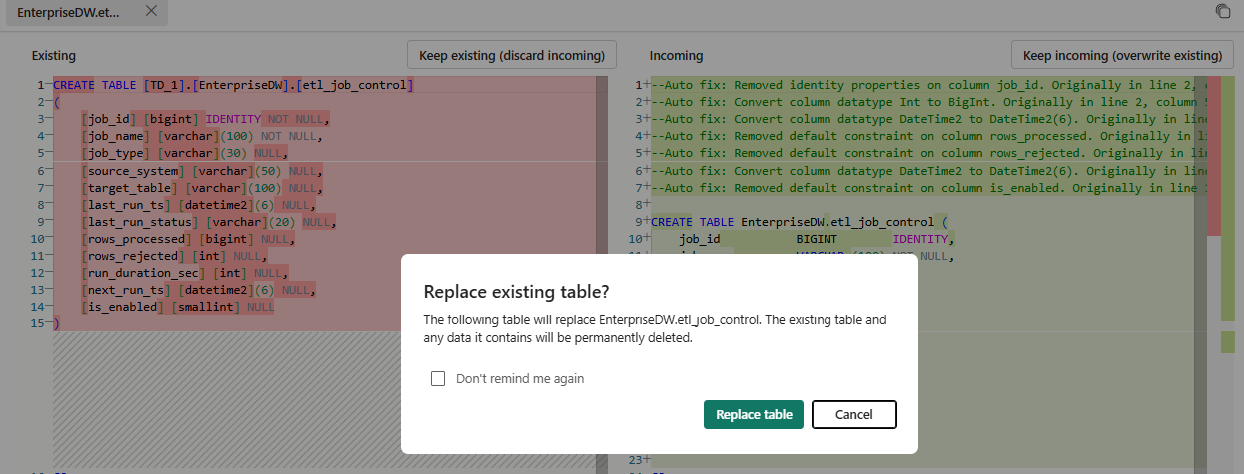Close the EnterpriseDW.et... tab

point(151,11)
